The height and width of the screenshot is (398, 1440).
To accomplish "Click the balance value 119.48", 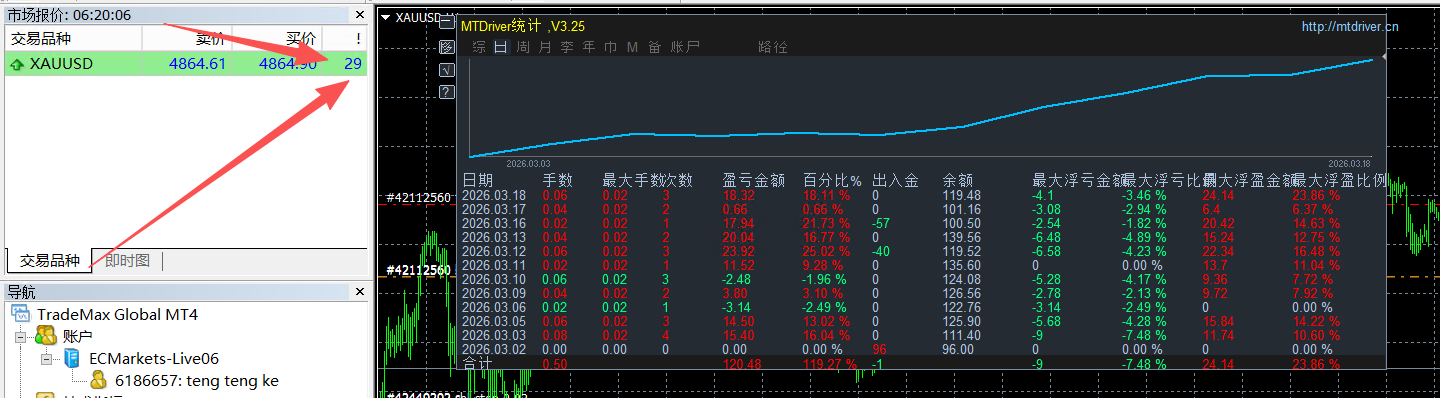I will 961,196.
